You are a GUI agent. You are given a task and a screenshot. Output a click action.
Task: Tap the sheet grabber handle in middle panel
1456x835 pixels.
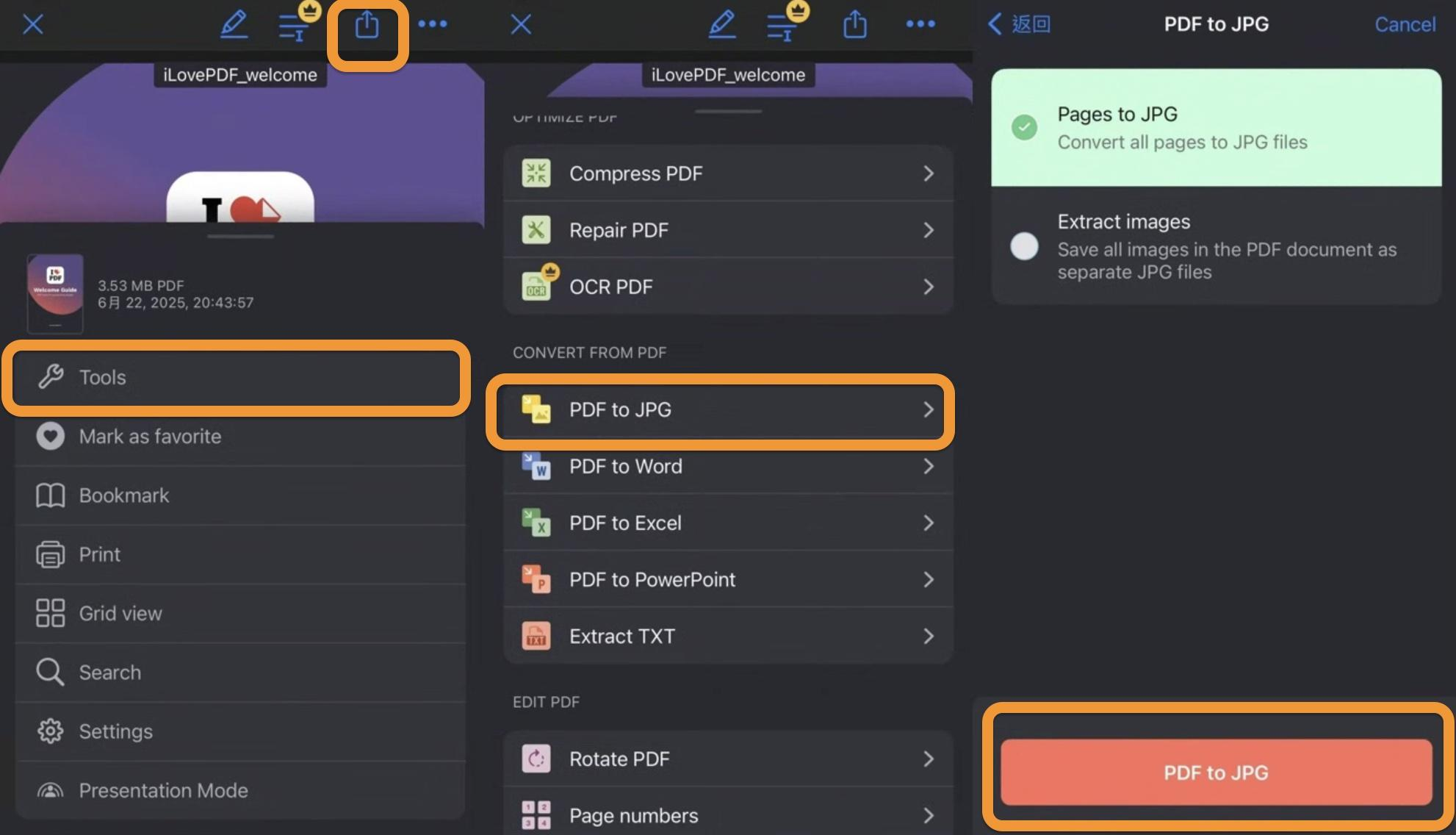[x=728, y=112]
